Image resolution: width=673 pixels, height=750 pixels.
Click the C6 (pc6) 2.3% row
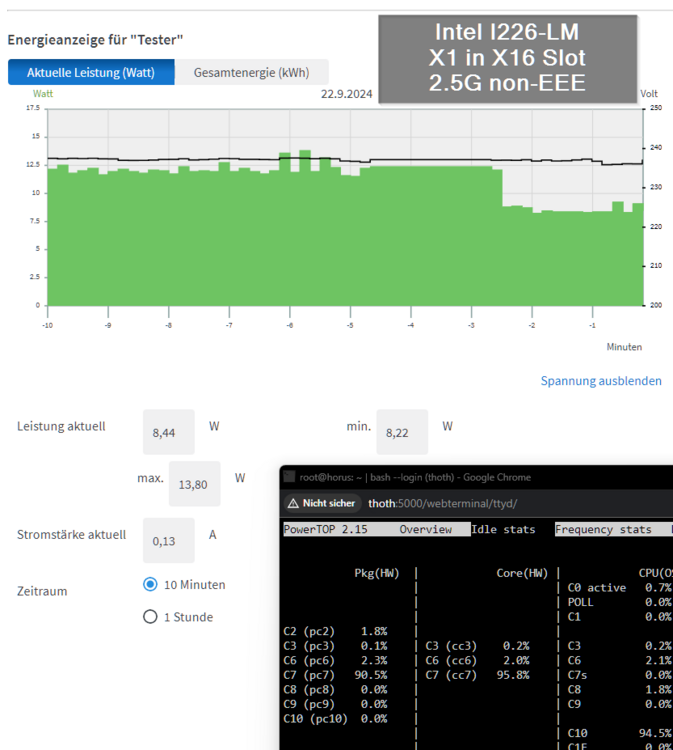point(335,661)
